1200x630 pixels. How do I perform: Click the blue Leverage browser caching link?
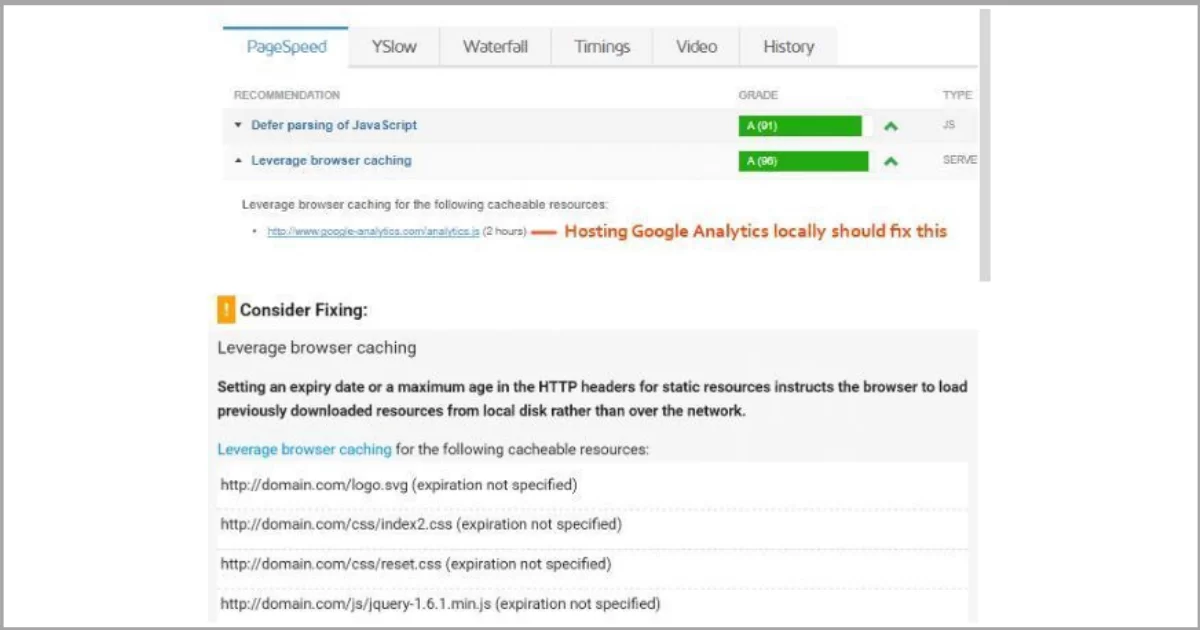(304, 449)
